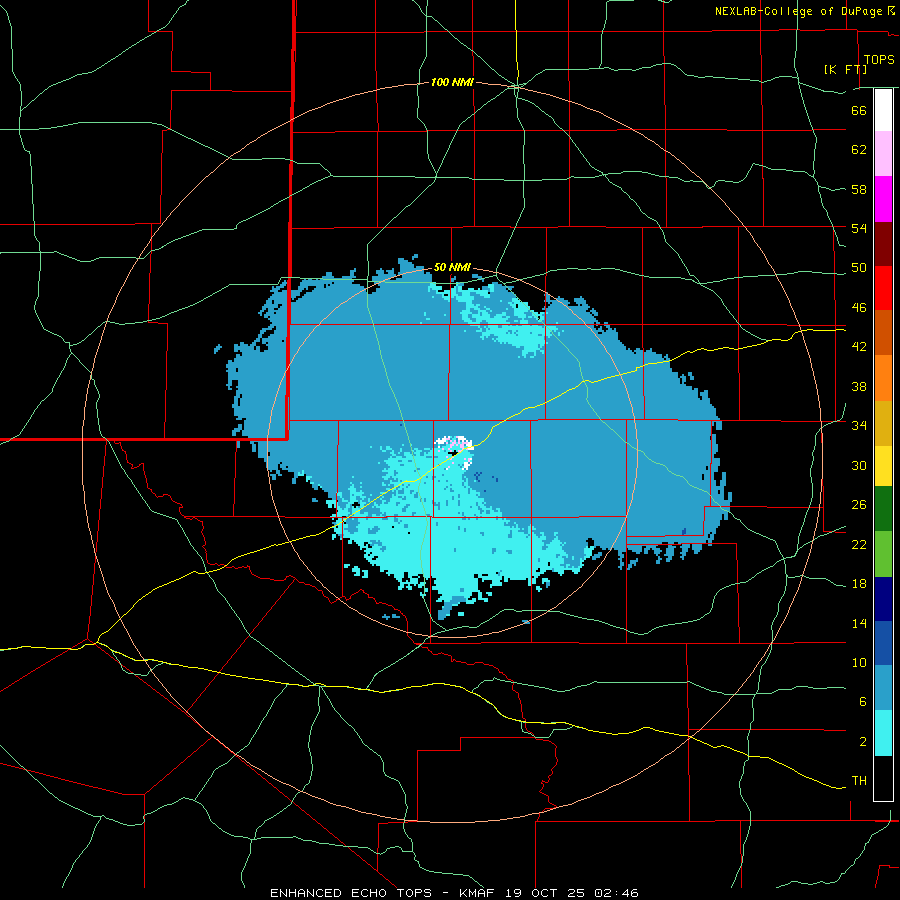
Task: Click the medium blue legend swatch
Action: pyautogui.click(x=883, y=643)
